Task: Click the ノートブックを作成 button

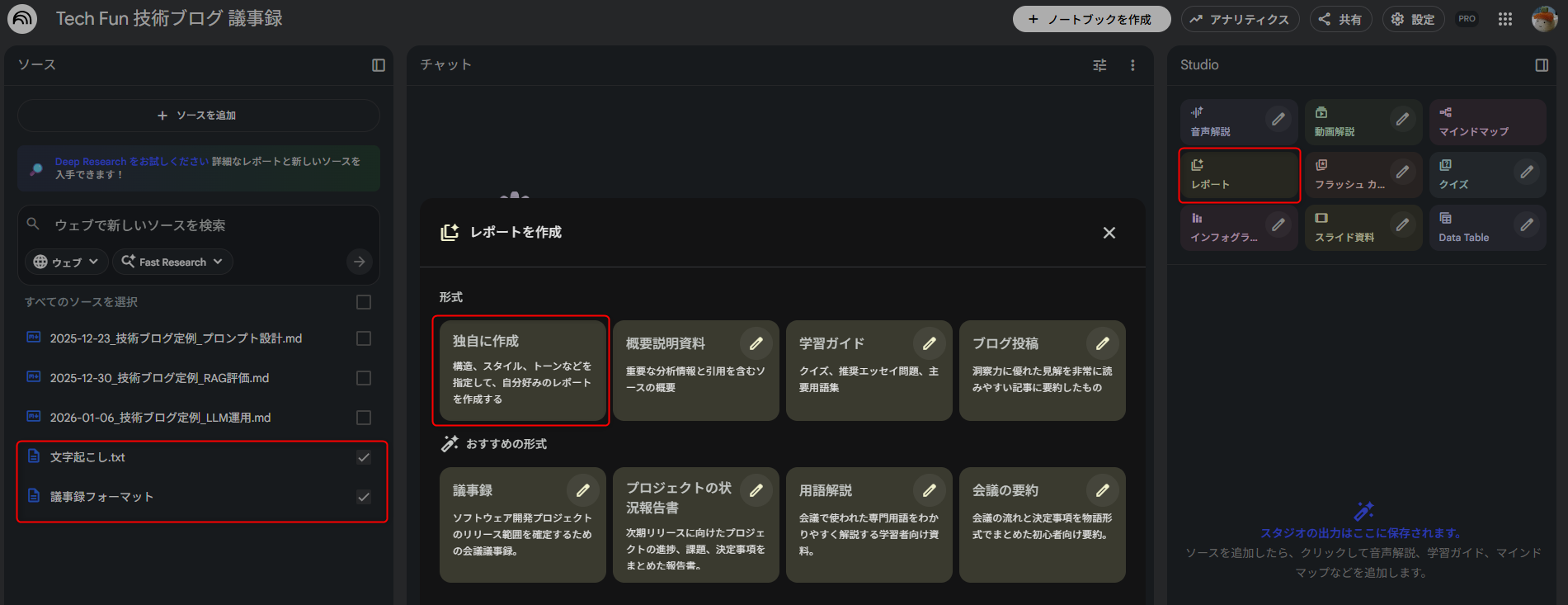Action: pyautogui.click(x=1090, y=19)
